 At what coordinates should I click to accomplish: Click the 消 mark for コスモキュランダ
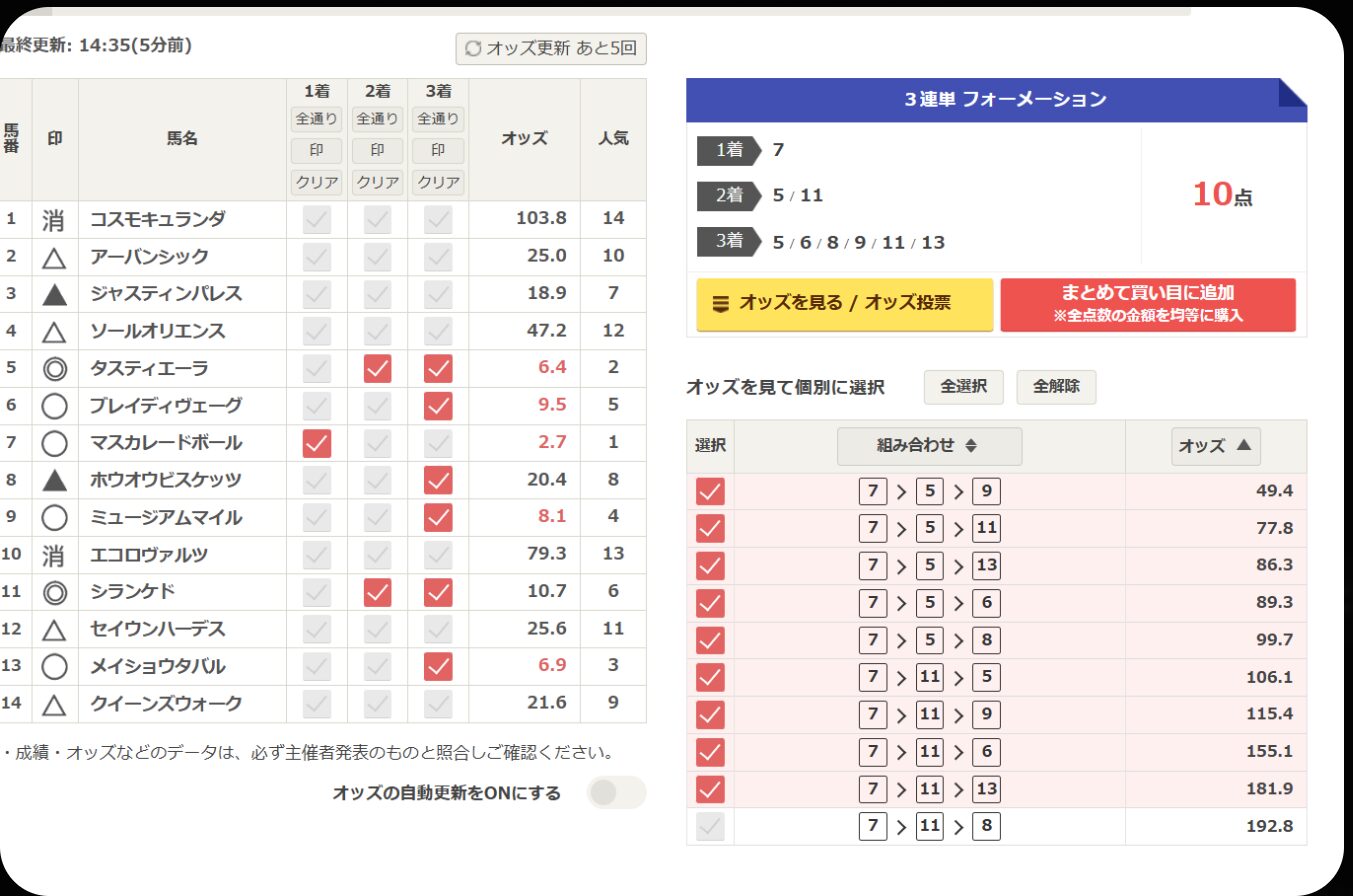(x=55, y=220)
